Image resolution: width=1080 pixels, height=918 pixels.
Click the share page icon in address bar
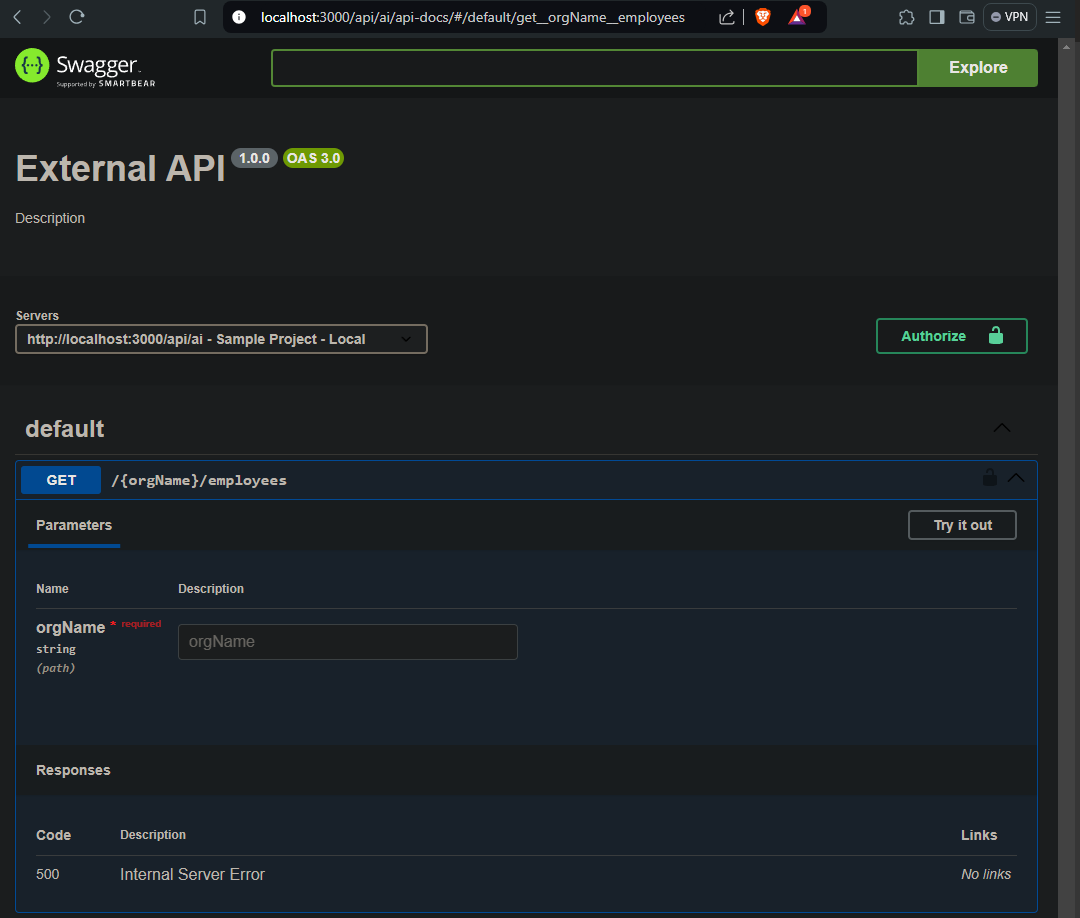click(727, 17)
